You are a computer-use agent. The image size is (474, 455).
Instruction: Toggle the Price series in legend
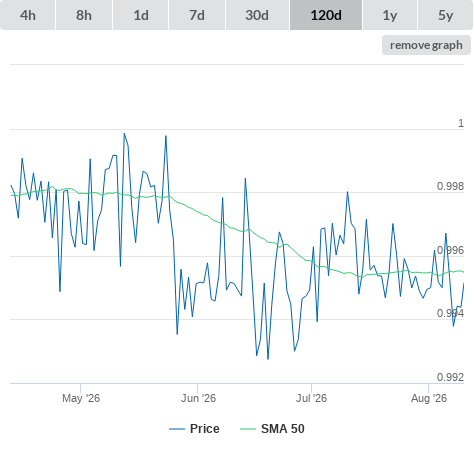[205, 429]
